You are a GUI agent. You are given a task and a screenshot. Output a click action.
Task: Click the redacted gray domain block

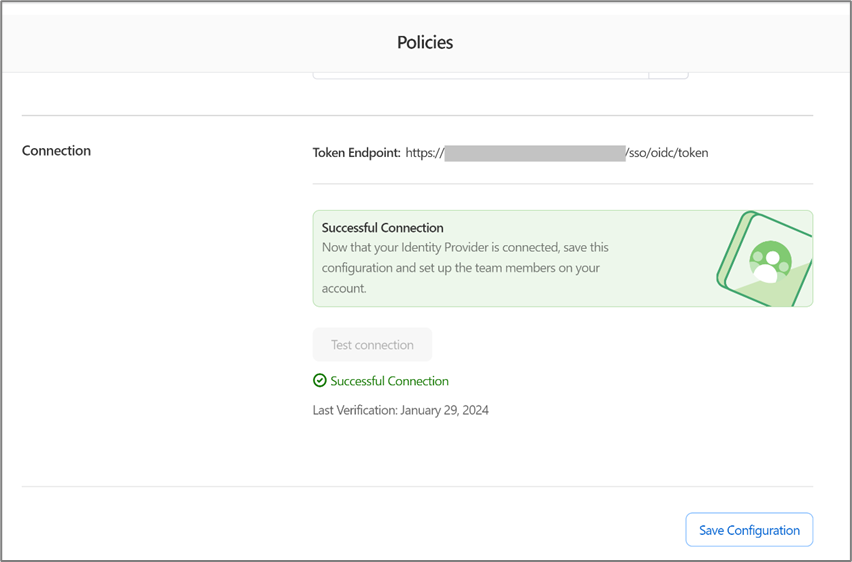(535, 153)
